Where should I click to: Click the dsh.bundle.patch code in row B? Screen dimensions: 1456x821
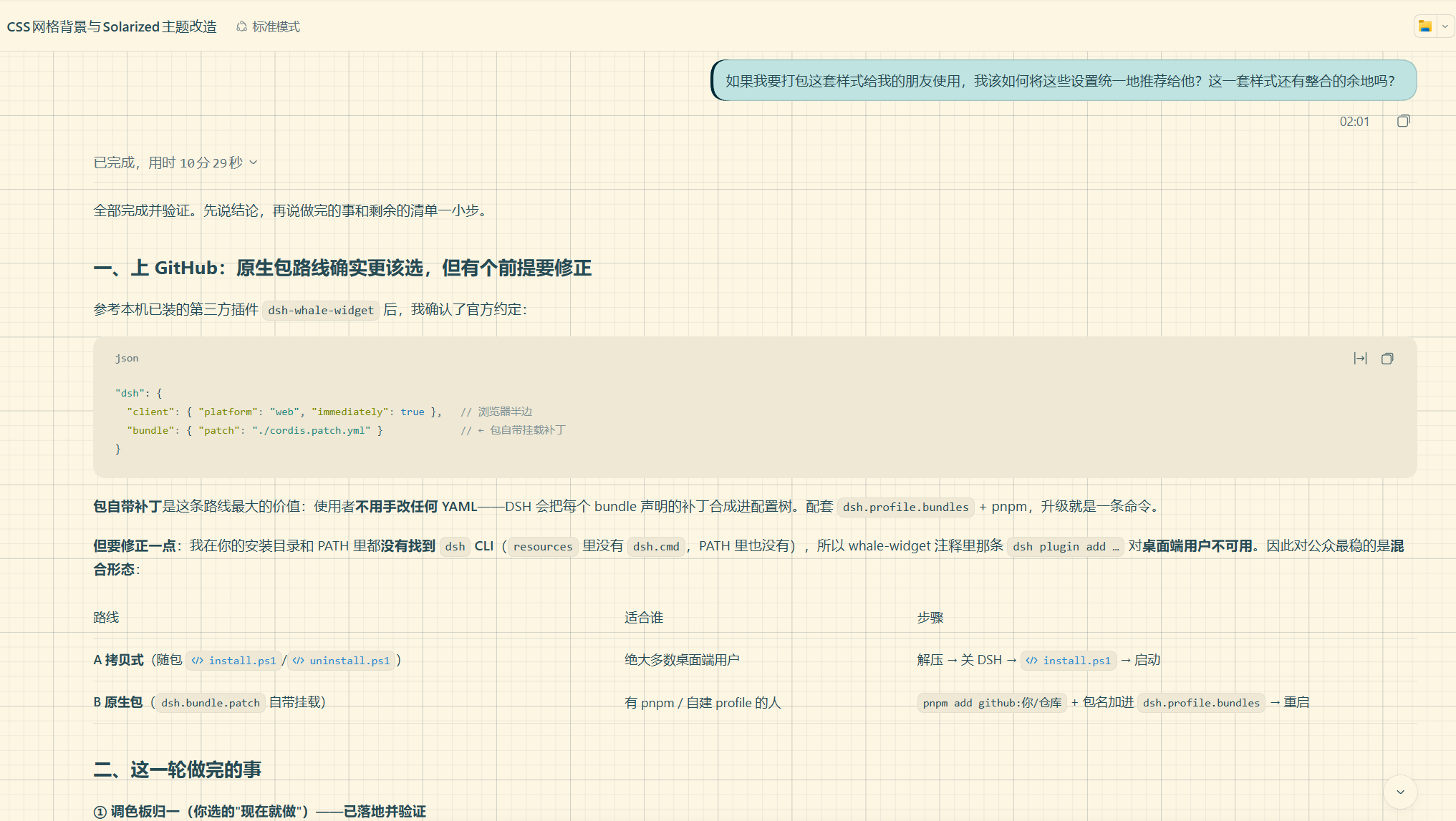click(211, 703)
